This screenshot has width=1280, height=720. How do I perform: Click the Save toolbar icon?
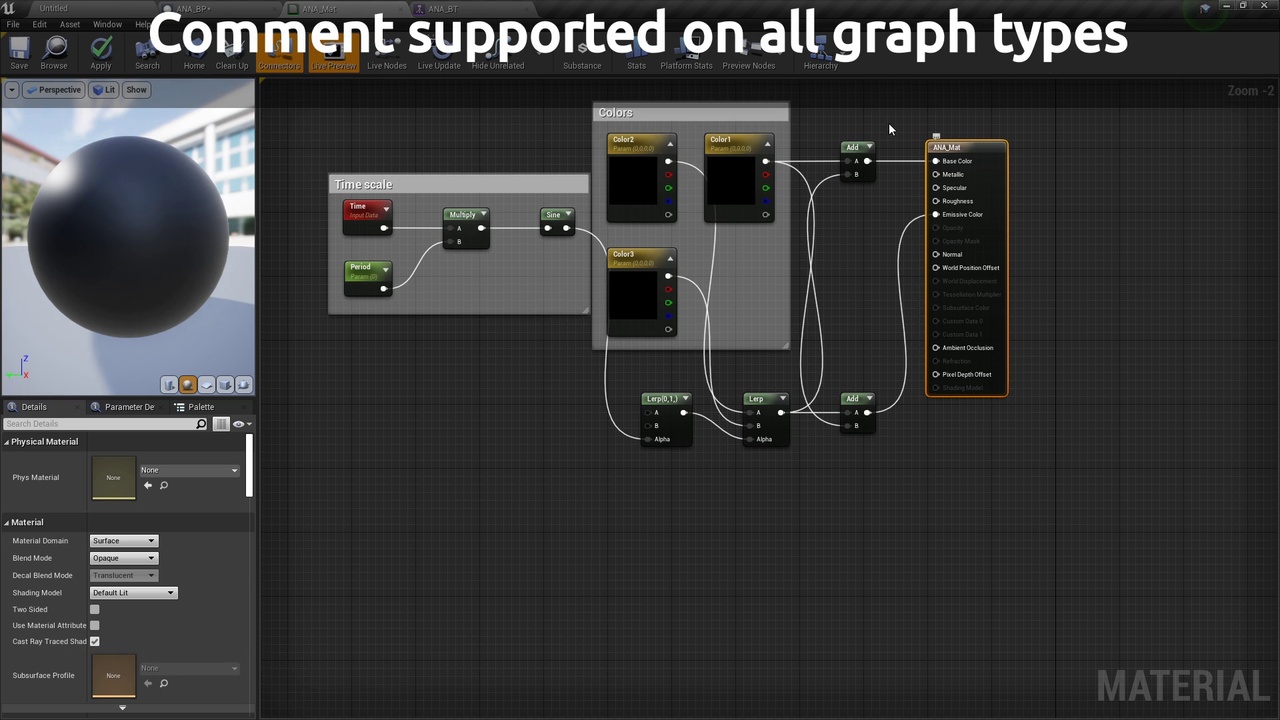click(x=19, y=51)
